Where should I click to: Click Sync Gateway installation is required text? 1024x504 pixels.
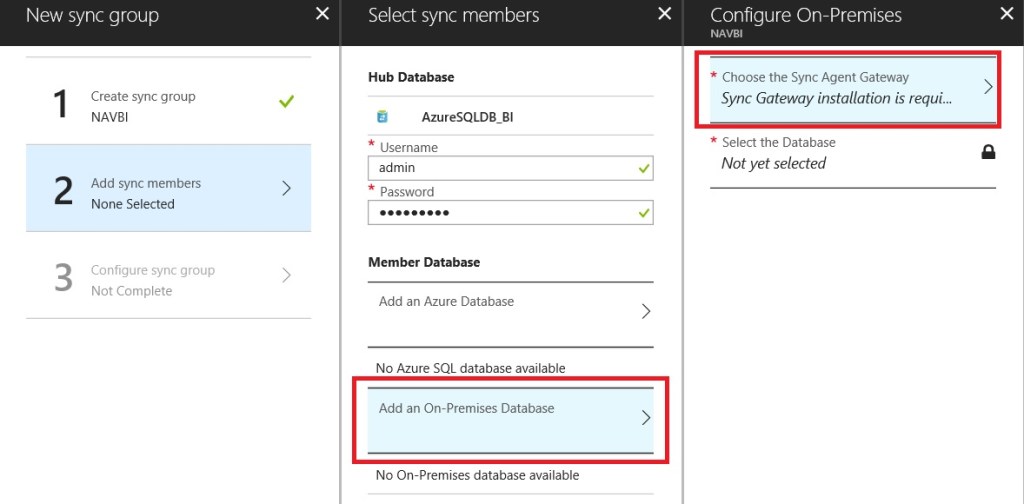pyautogui.click(x=837, y=99)
